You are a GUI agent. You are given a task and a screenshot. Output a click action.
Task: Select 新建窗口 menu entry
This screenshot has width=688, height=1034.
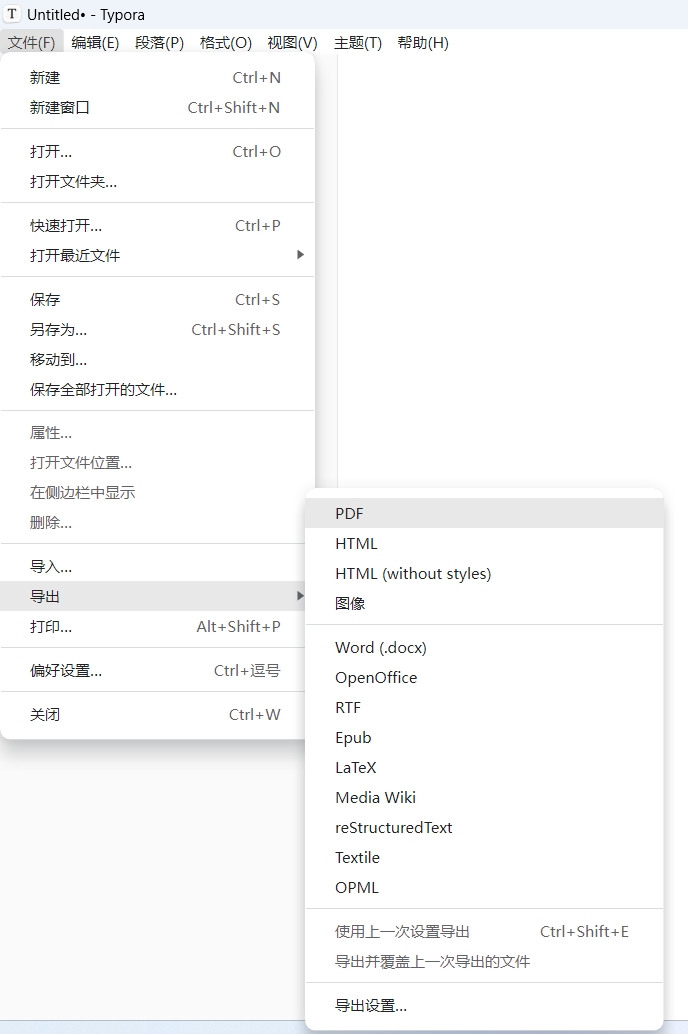click(157, 107)
